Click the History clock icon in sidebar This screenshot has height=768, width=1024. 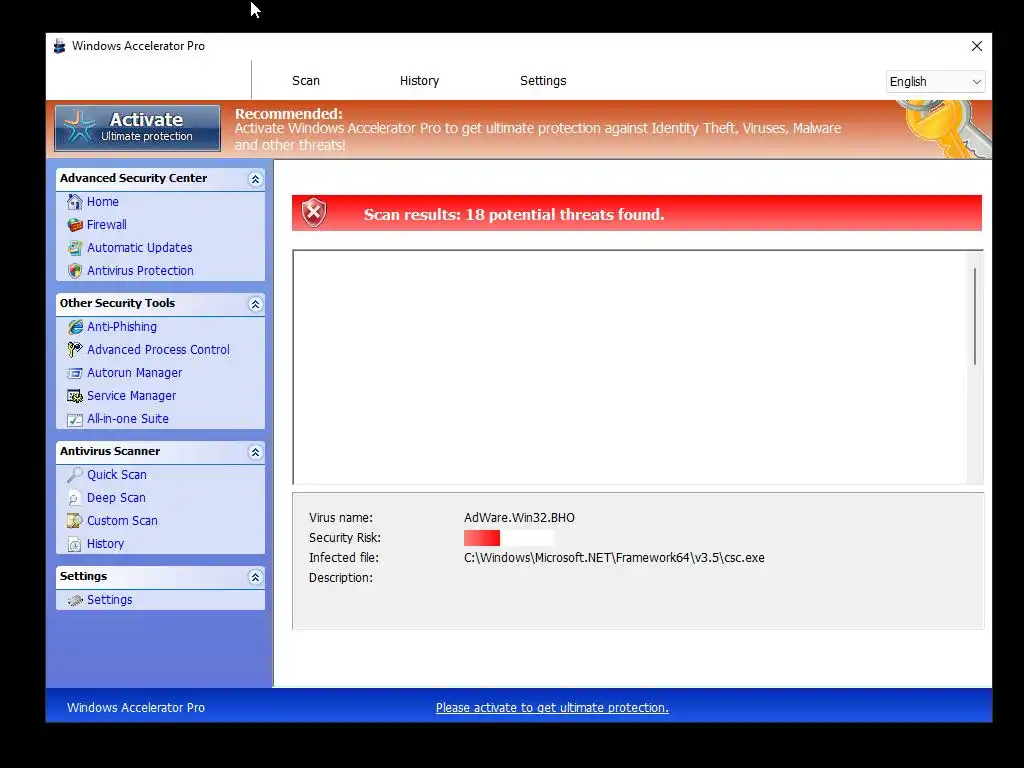[75, 543]
